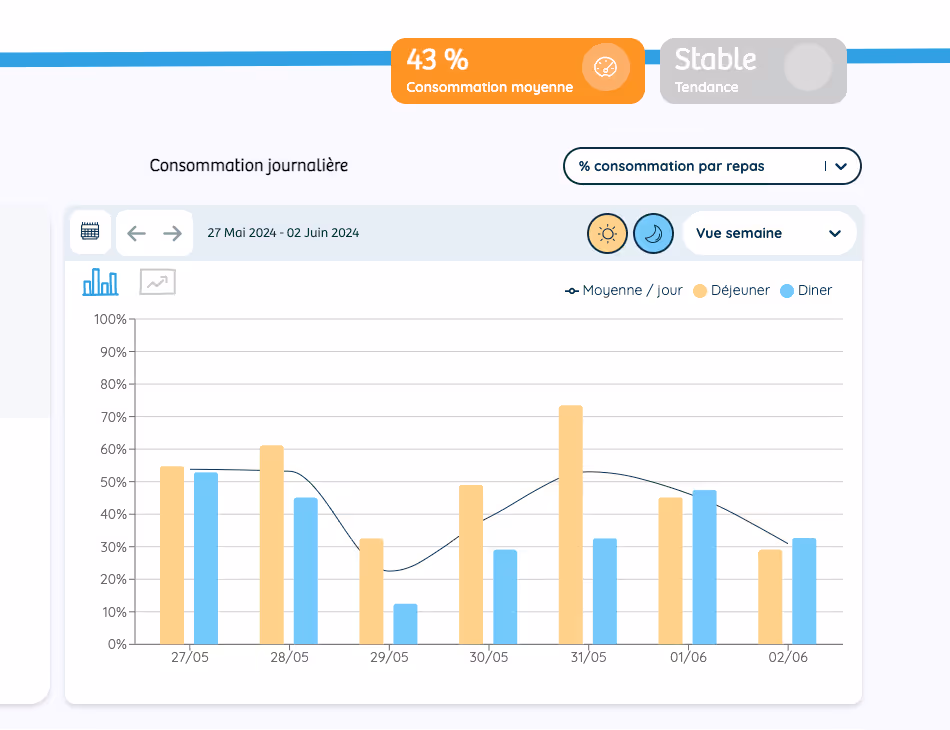Select the Consommation journalière section title
Image resolution: width=950 pixels, height=730 pixels.
(248, 166)
